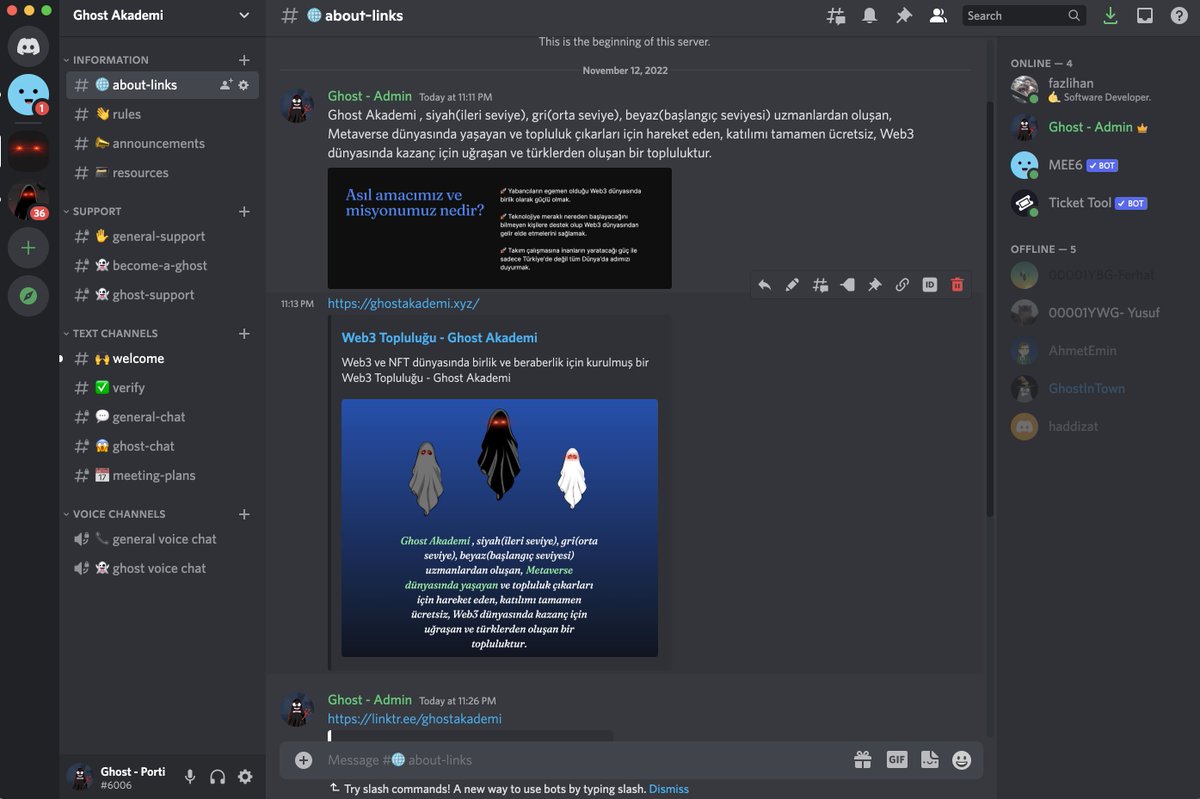Open notification settings bell icon

pos(870,15)
